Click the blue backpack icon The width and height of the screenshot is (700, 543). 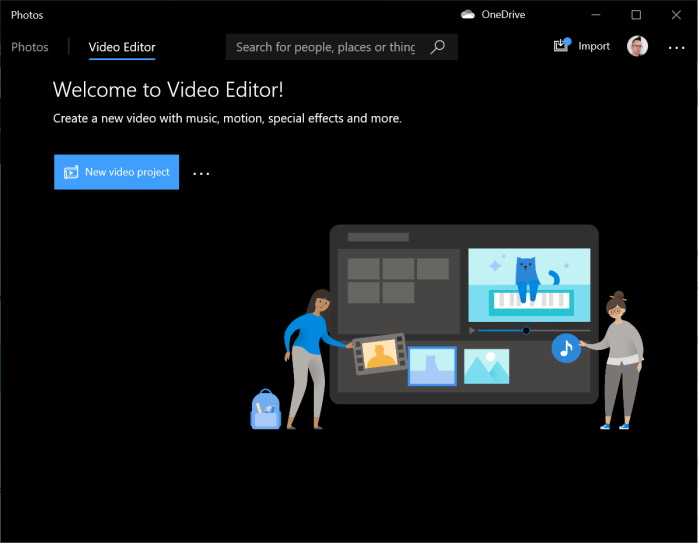pos(265,409)
